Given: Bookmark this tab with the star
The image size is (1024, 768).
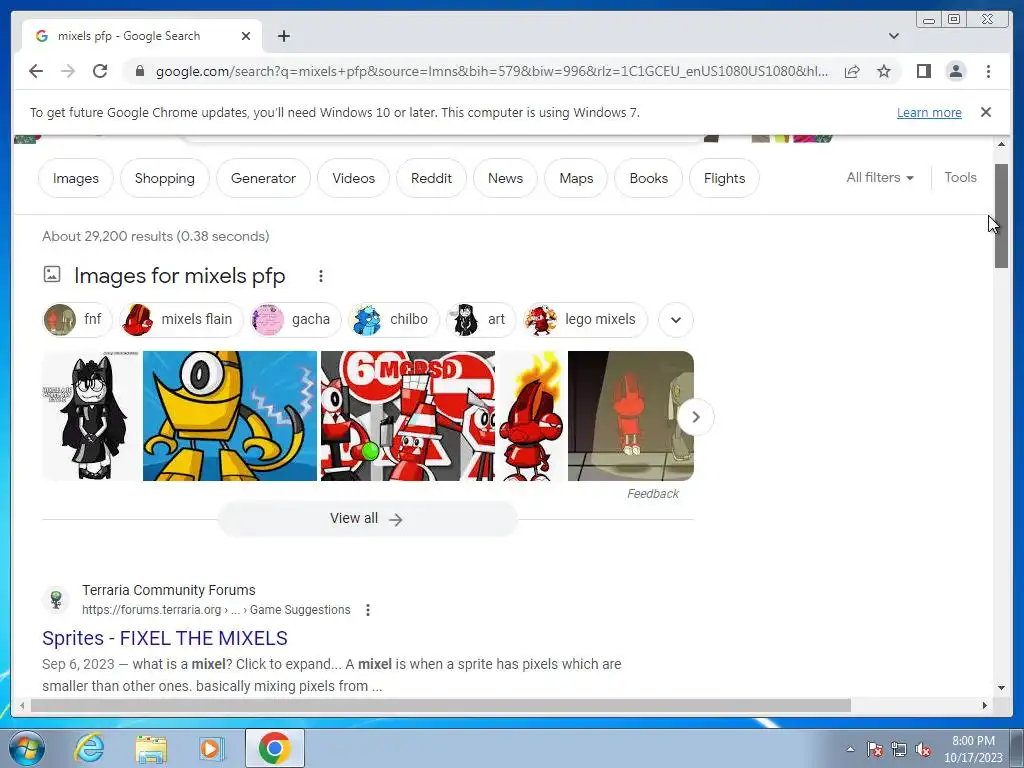Looking at the screenshot, I should 884,71.
